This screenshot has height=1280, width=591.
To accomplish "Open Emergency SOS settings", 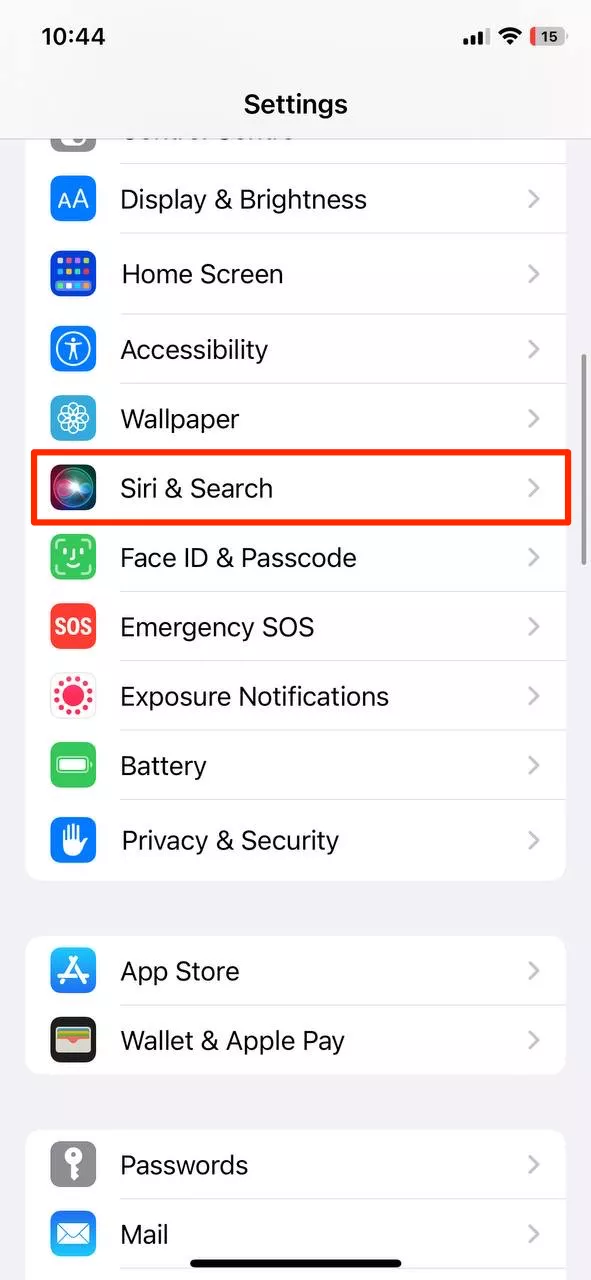I will click(295, 627).
